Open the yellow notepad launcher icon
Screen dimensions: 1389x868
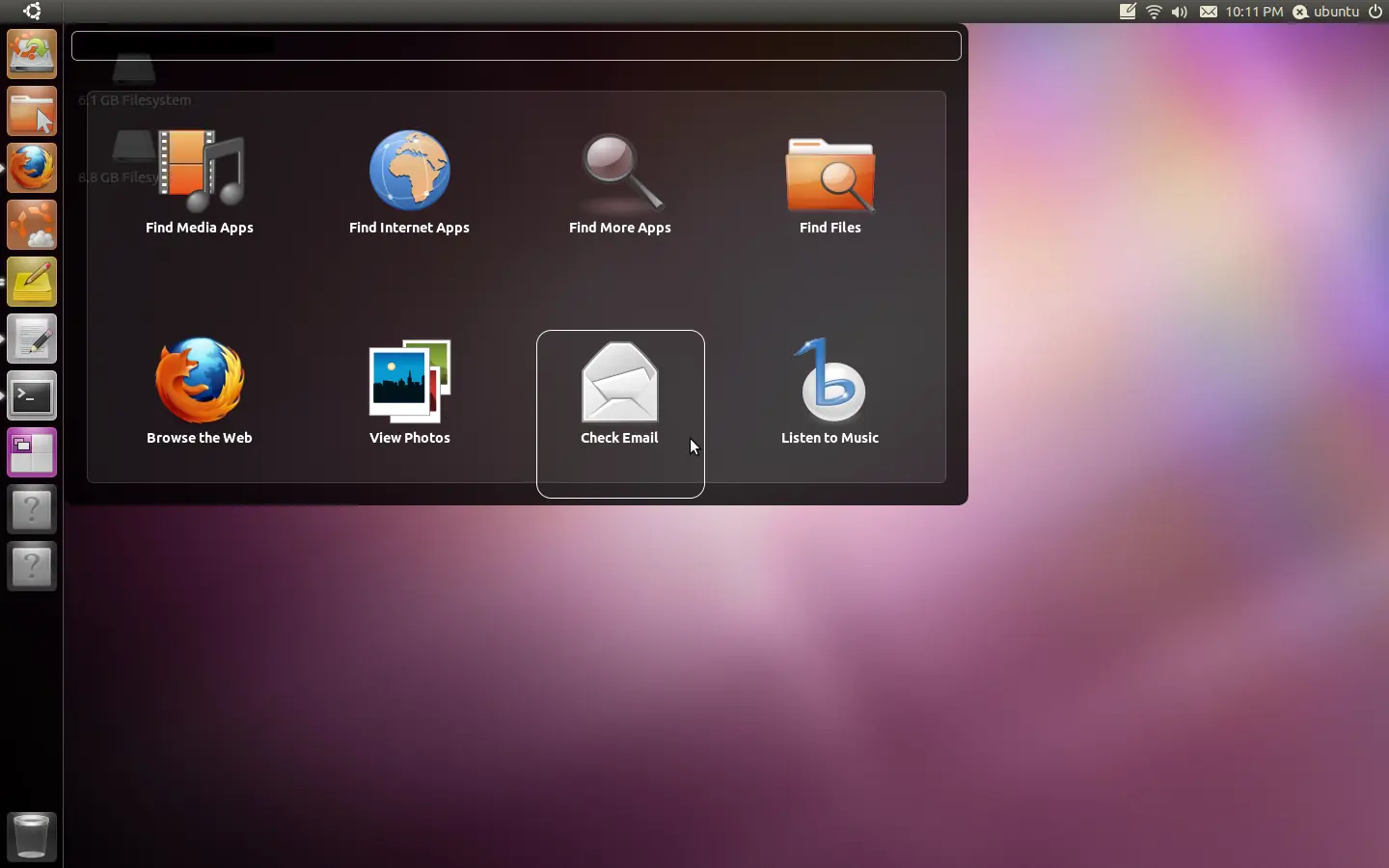click(32, 283)
